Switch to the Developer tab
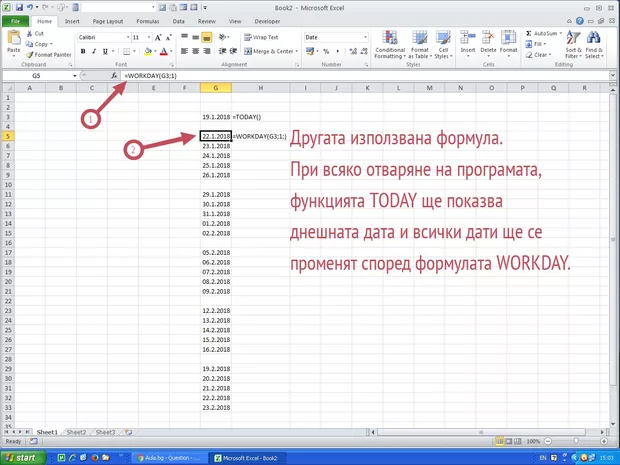Viewport: 620px width, 465px height. (x=267, y=21)
